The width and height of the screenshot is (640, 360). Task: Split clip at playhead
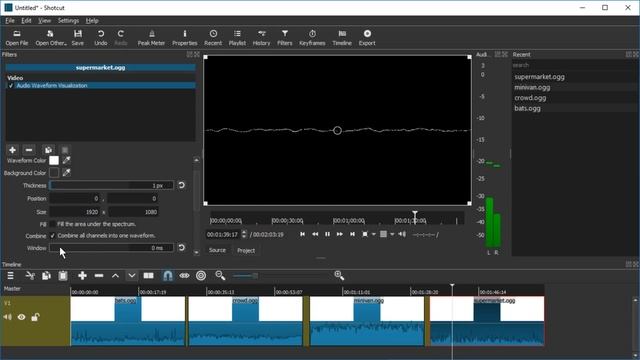(148, 276)
